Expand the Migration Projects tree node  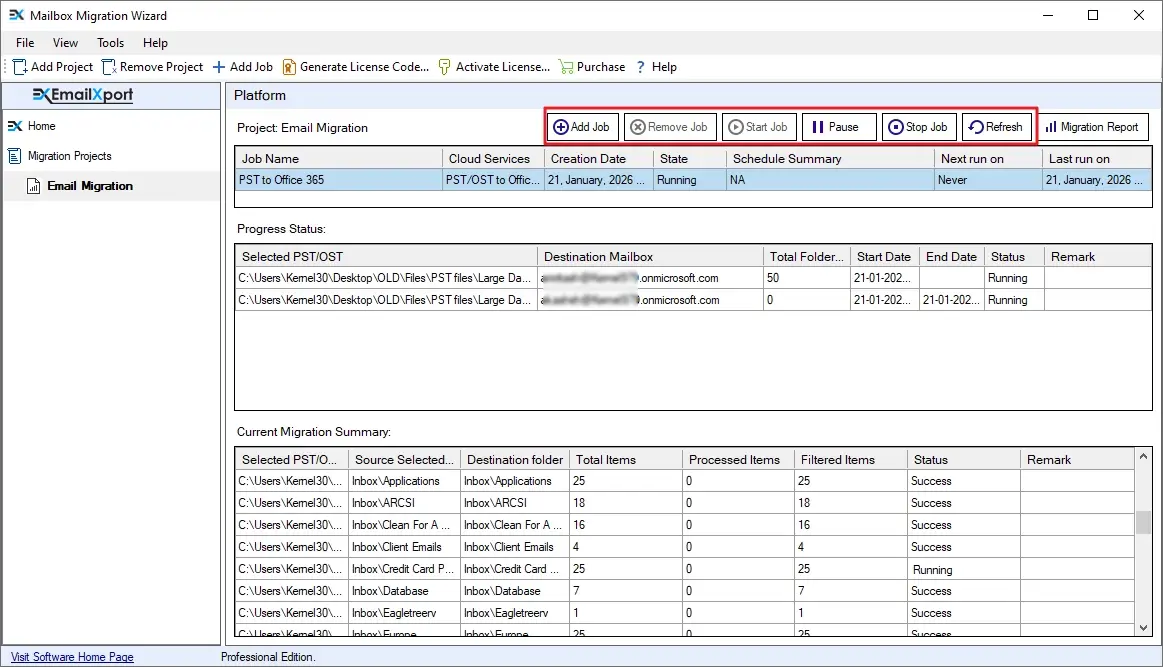[x=71, y=156]
